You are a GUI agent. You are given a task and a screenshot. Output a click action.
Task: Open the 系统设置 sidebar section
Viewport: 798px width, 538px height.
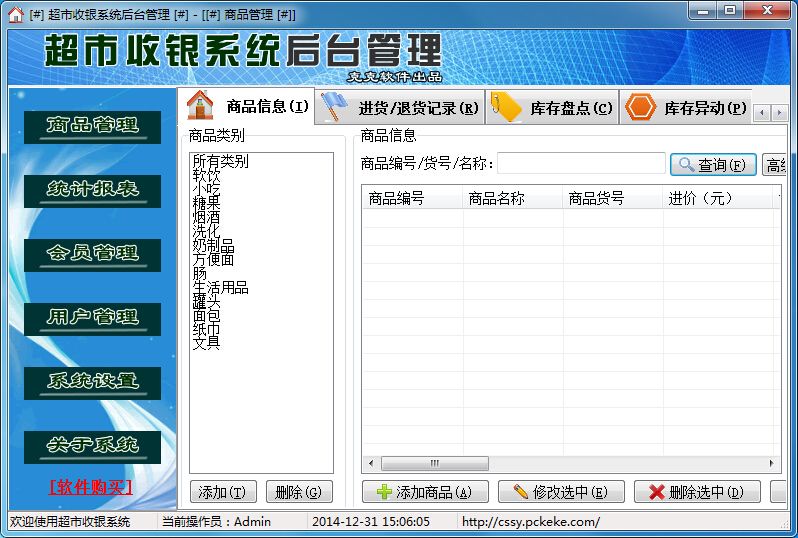click(93, 382)
